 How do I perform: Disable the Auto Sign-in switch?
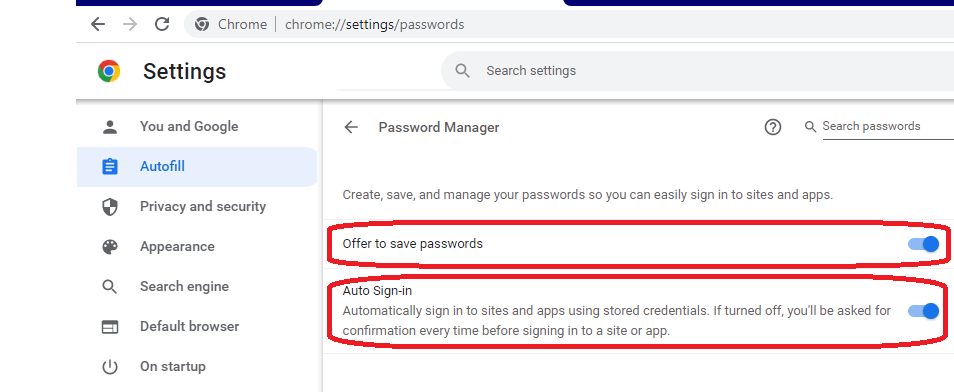924,311
